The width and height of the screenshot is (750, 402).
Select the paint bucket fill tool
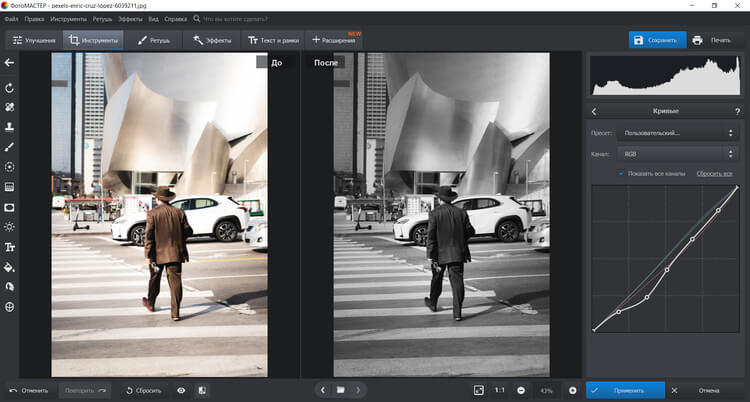pos(10,267)
